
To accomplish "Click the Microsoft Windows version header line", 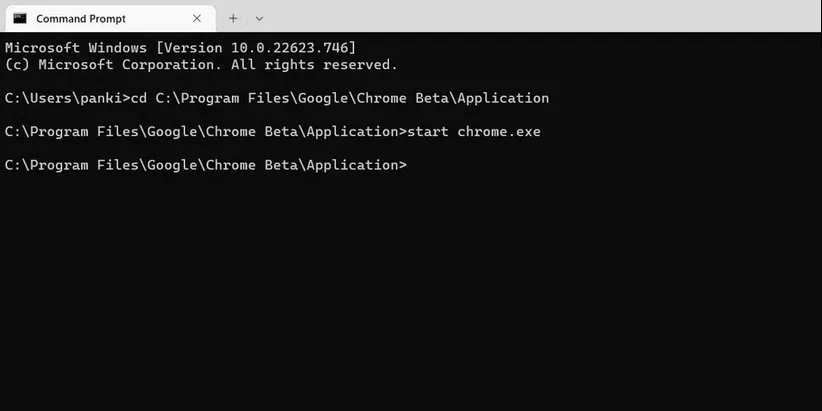I will [180, 48].
